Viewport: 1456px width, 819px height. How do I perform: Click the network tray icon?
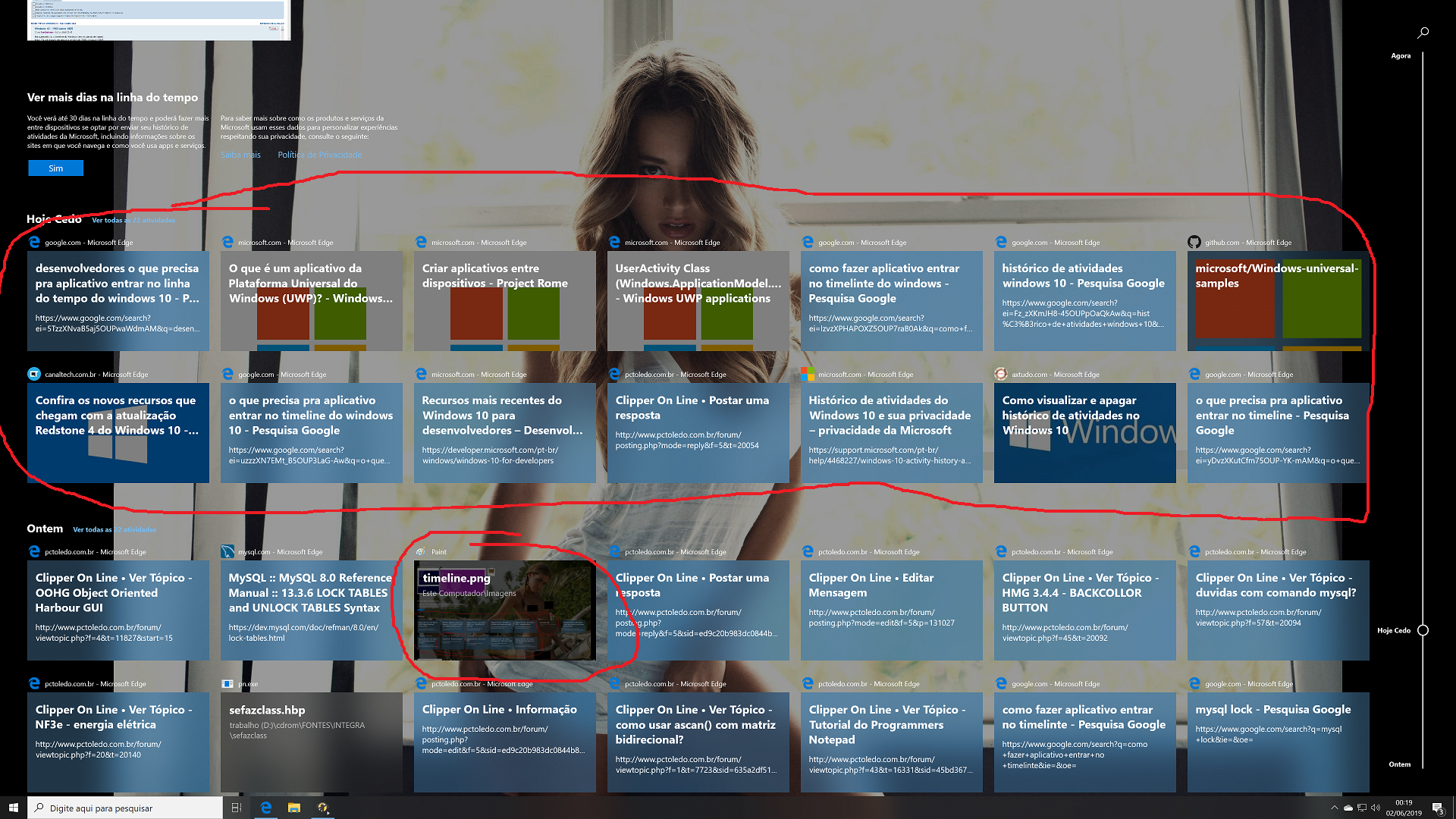click(x=1362, y=808)
